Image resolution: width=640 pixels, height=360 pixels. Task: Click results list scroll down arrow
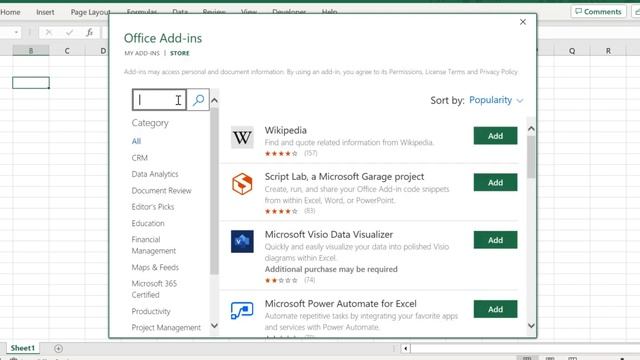(x=531, y=326)
